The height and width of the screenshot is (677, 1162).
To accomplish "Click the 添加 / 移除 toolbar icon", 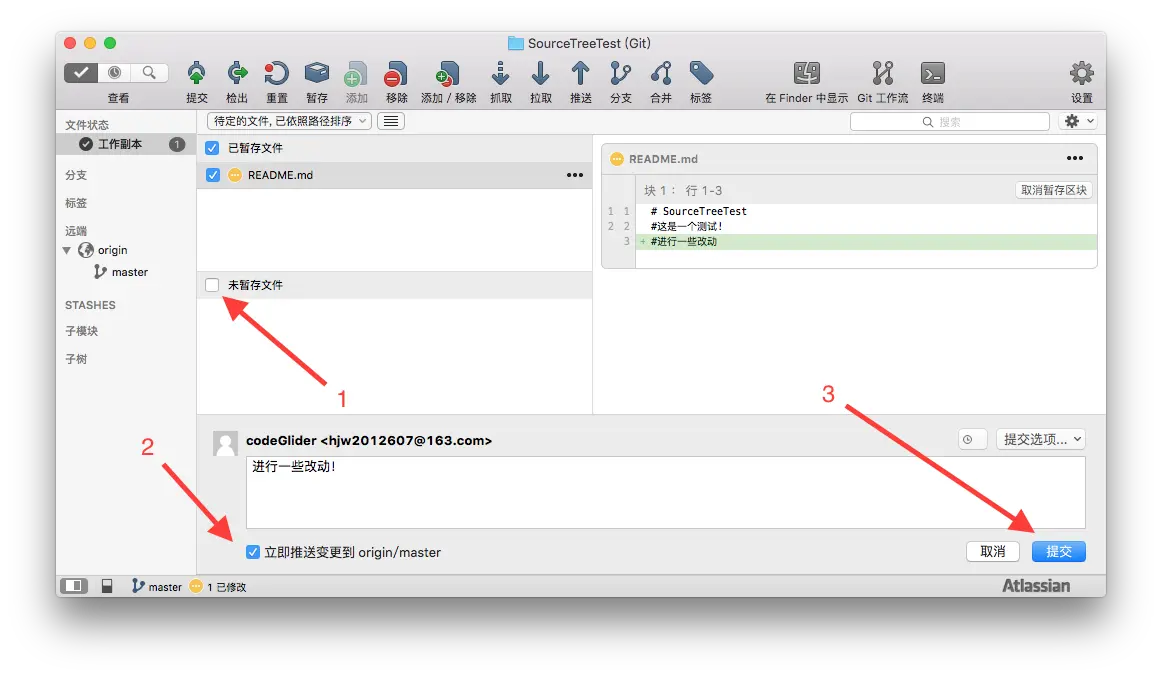I will click(x=448, y=73).
